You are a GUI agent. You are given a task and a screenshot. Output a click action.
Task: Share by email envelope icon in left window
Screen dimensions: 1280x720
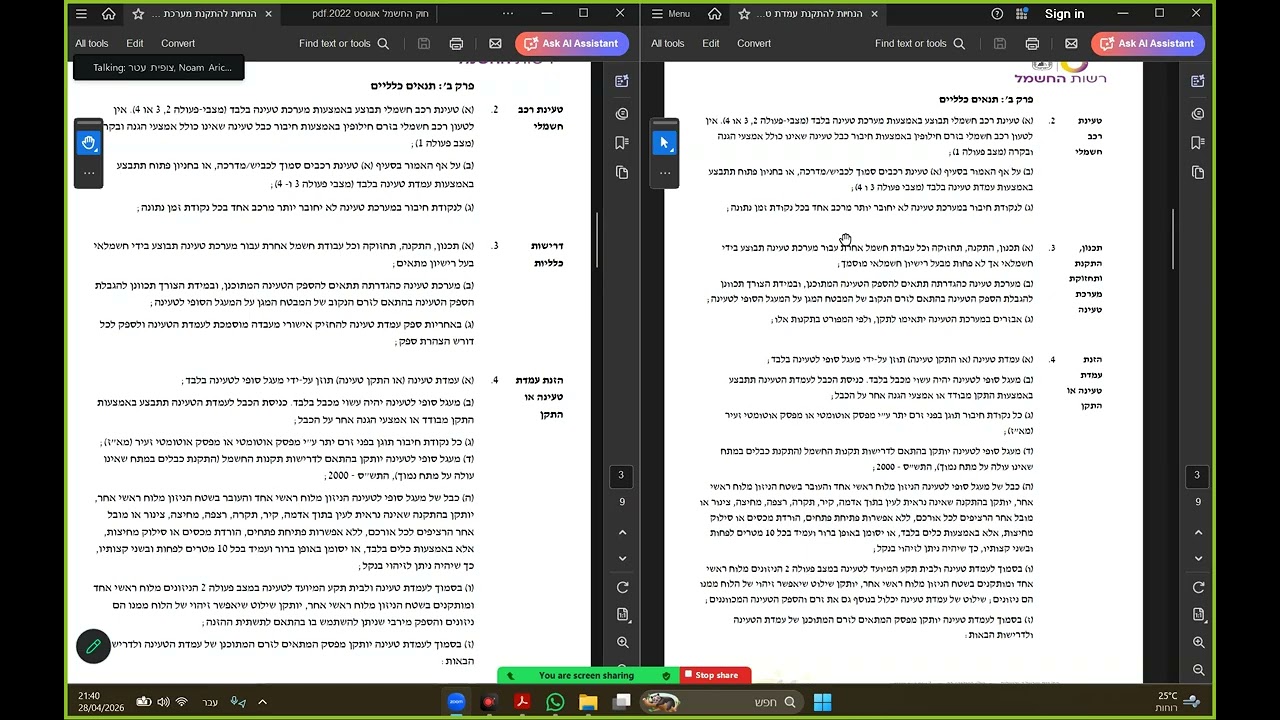[x=495, y=44]
